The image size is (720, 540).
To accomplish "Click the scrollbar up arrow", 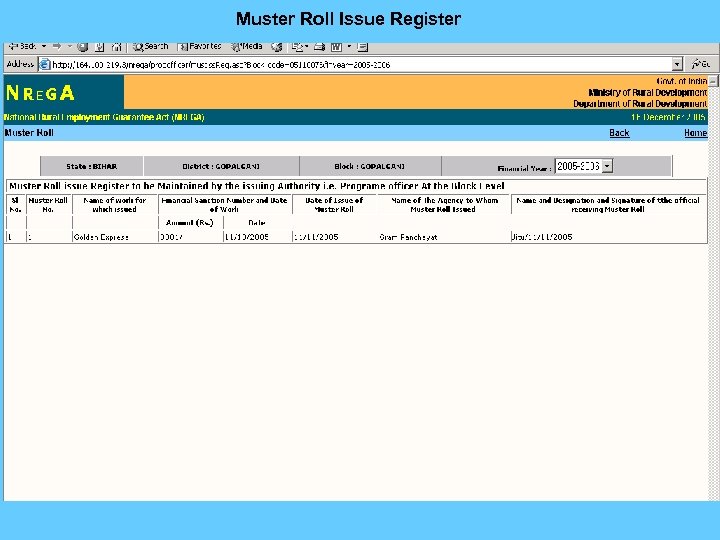I will click(x=713, y=81).
